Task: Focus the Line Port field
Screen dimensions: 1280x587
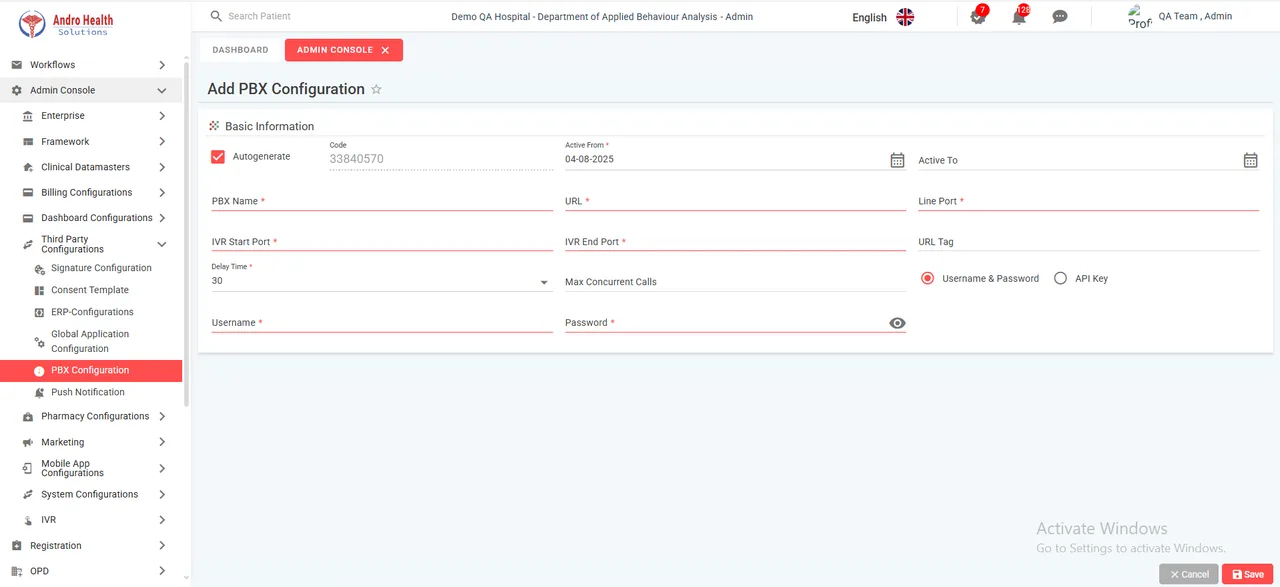Action: [1088, 201]
